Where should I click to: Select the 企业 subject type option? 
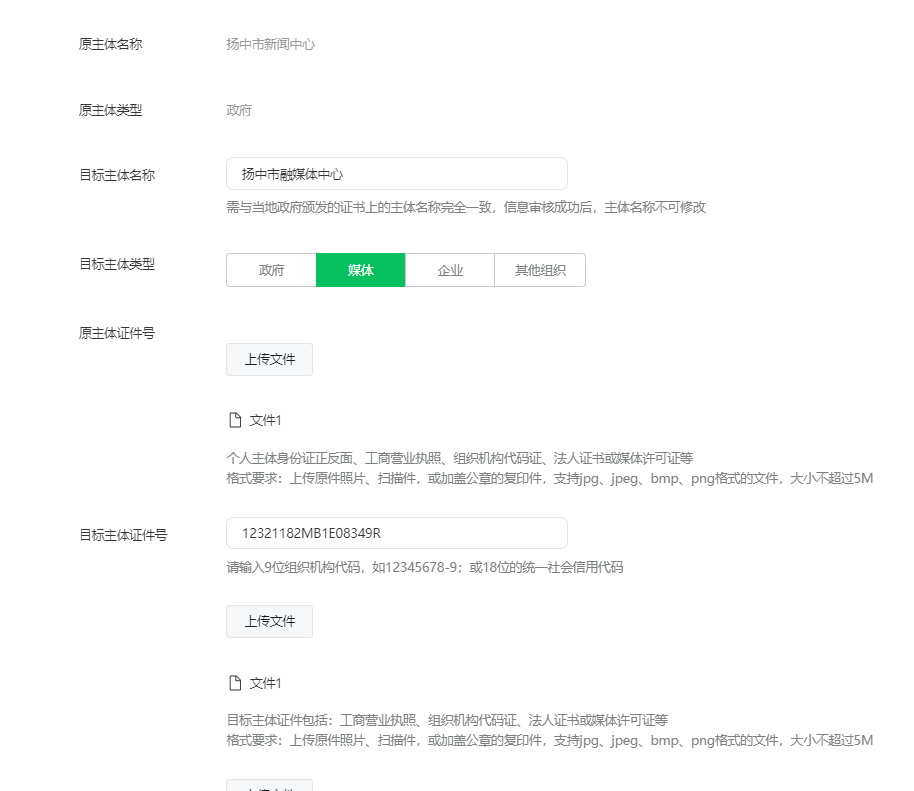[449, 270]
